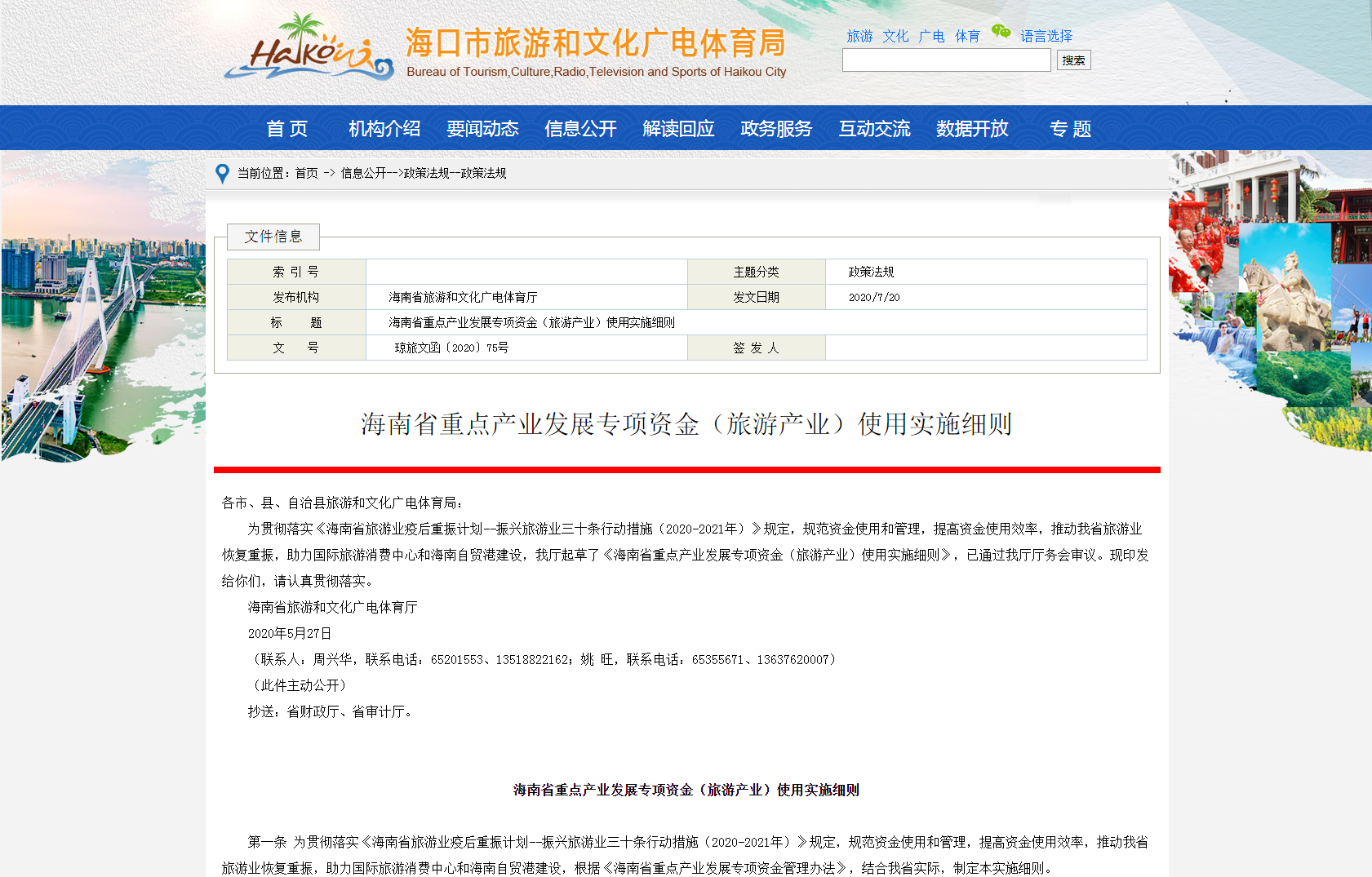The width and height of the screenshot is (1372, 877).
Task: Navigate to 解读回应 menu item
Action: (678, 129)
